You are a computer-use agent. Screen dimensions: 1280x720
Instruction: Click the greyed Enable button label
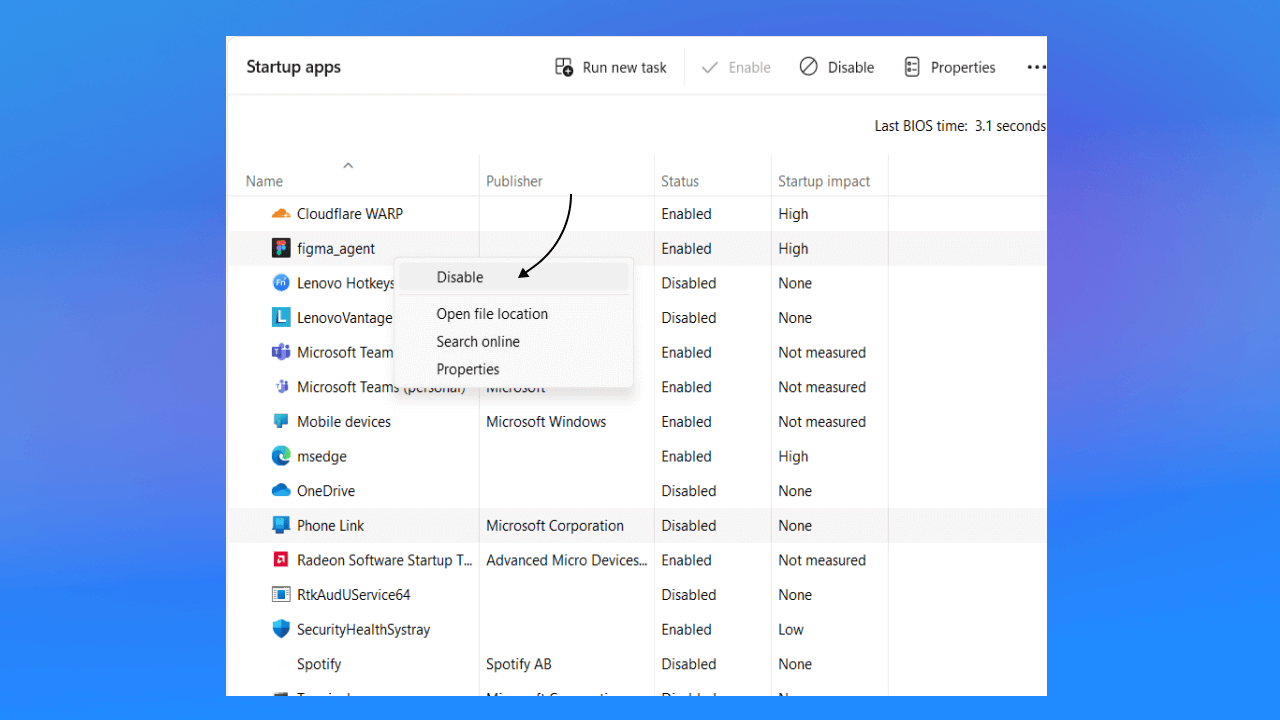coord(749,67)
